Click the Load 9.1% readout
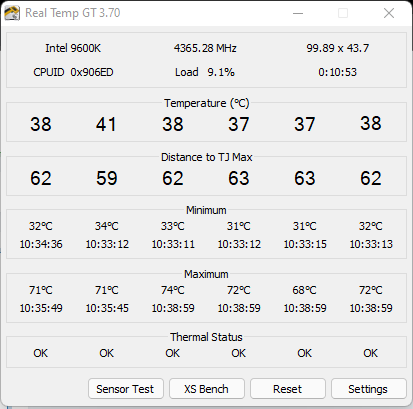The image size is (413, 409). (x=205, y=72)
